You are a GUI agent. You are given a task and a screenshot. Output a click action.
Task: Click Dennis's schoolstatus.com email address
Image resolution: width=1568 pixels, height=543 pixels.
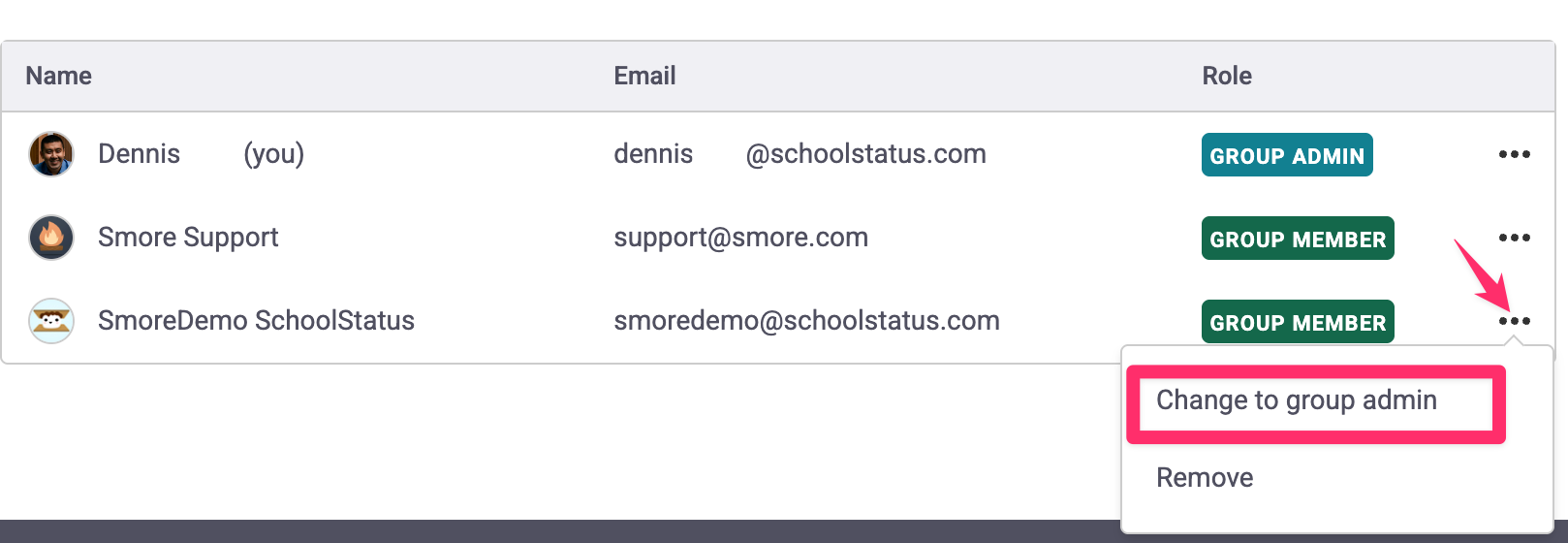click(800, 154)
